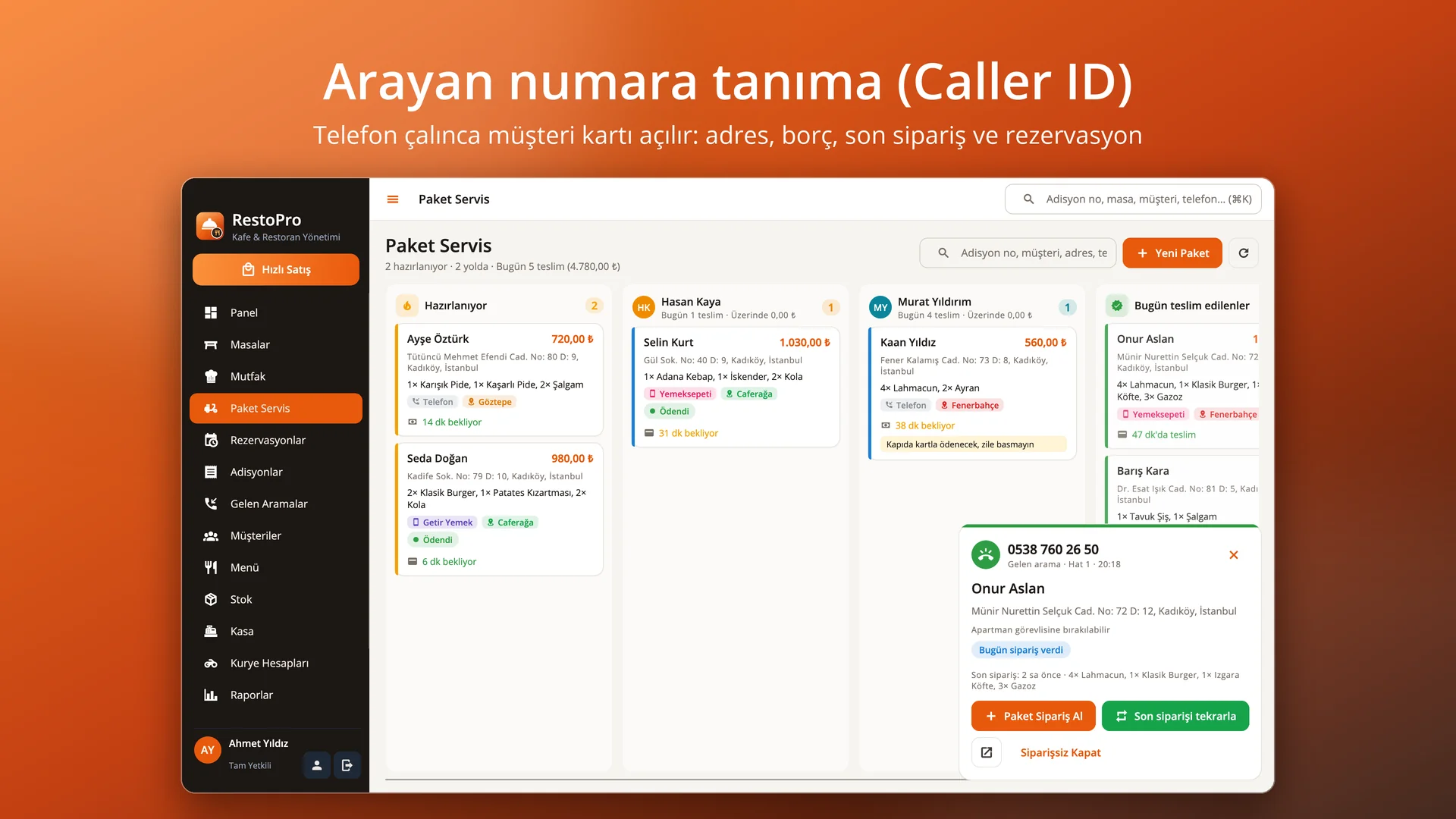Open Kasa in the sidebar
1456x819 pixels.
[276, 631]
